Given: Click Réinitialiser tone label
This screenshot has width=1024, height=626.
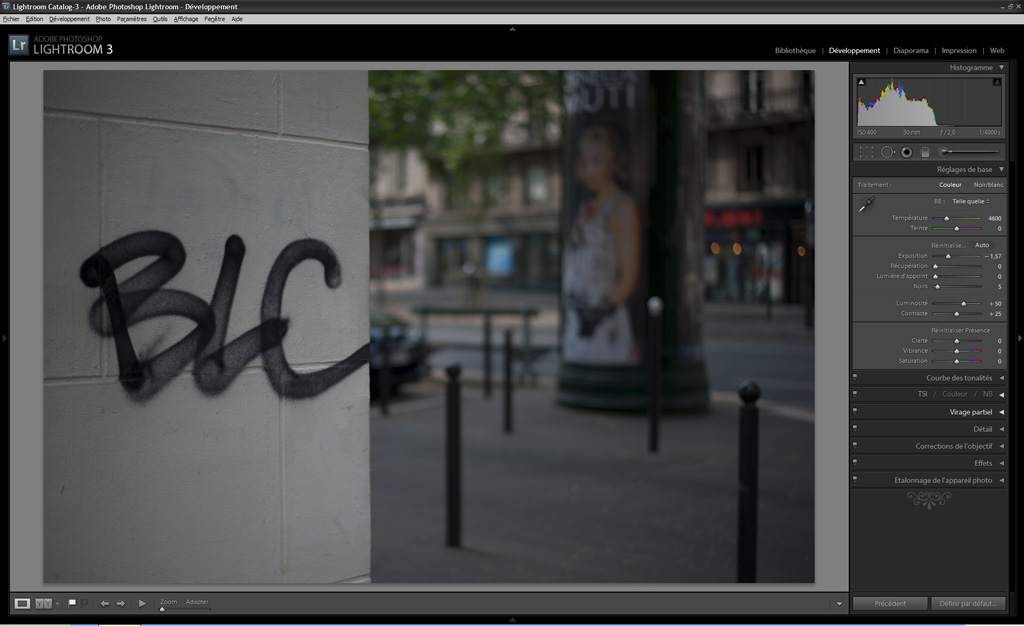Looking at the screenshot, I should pos(948,245).
